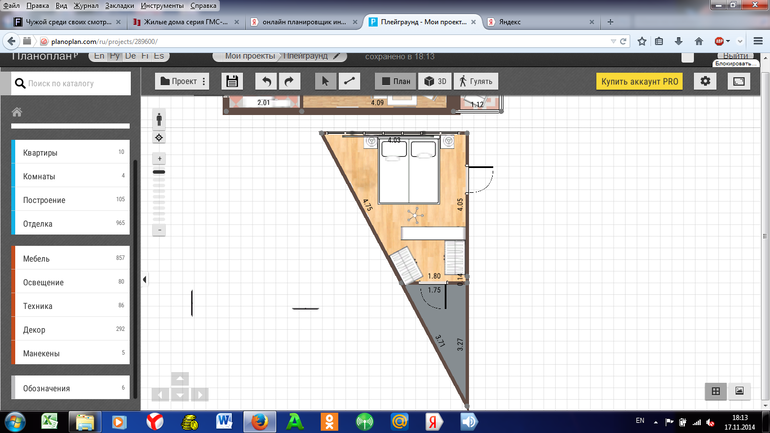Select the wall drawing line tool
The height and width of the screenshot is (433, 770).
[349, 81]
